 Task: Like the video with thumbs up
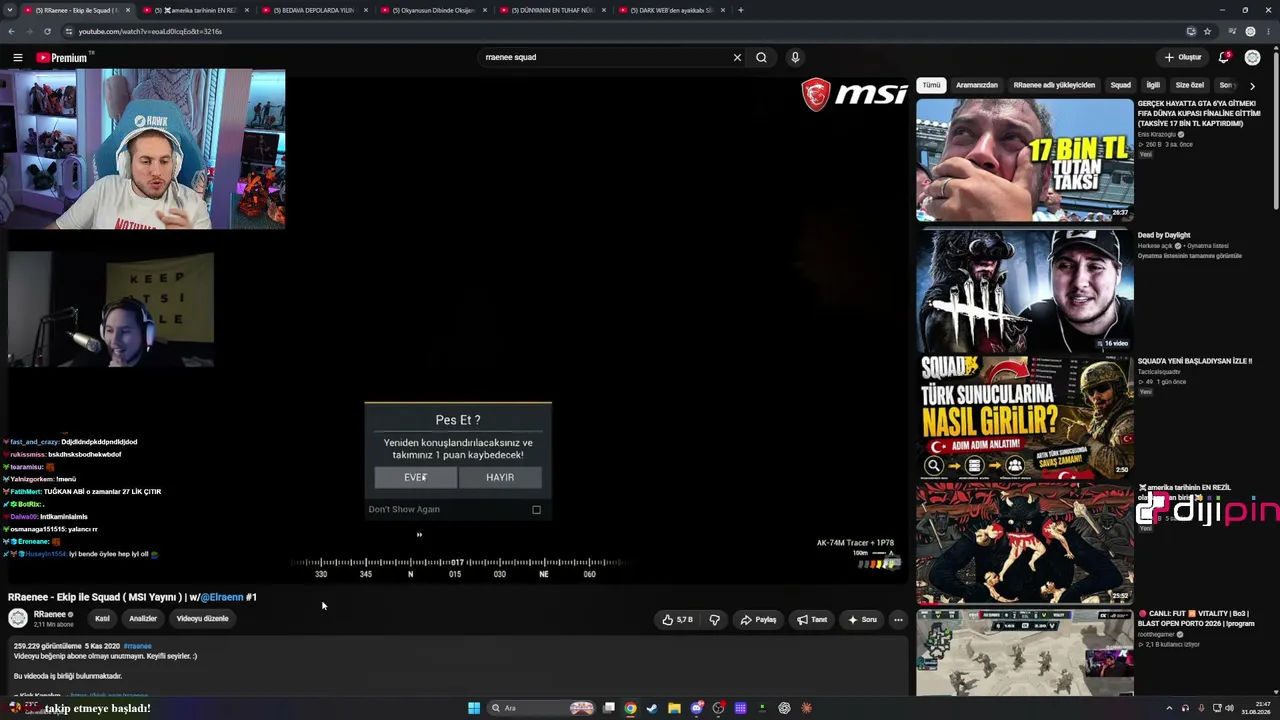[677, 620]
